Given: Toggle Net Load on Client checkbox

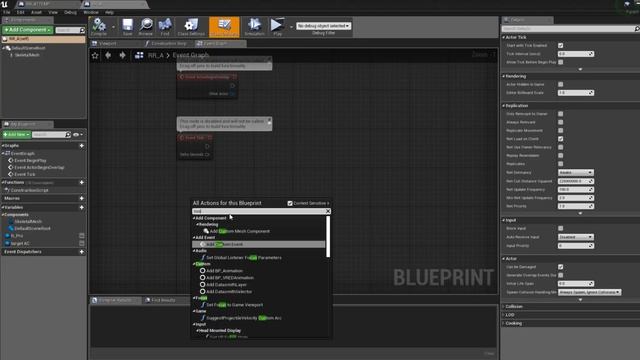Looking at the screenshot, I should pos(560,139).
